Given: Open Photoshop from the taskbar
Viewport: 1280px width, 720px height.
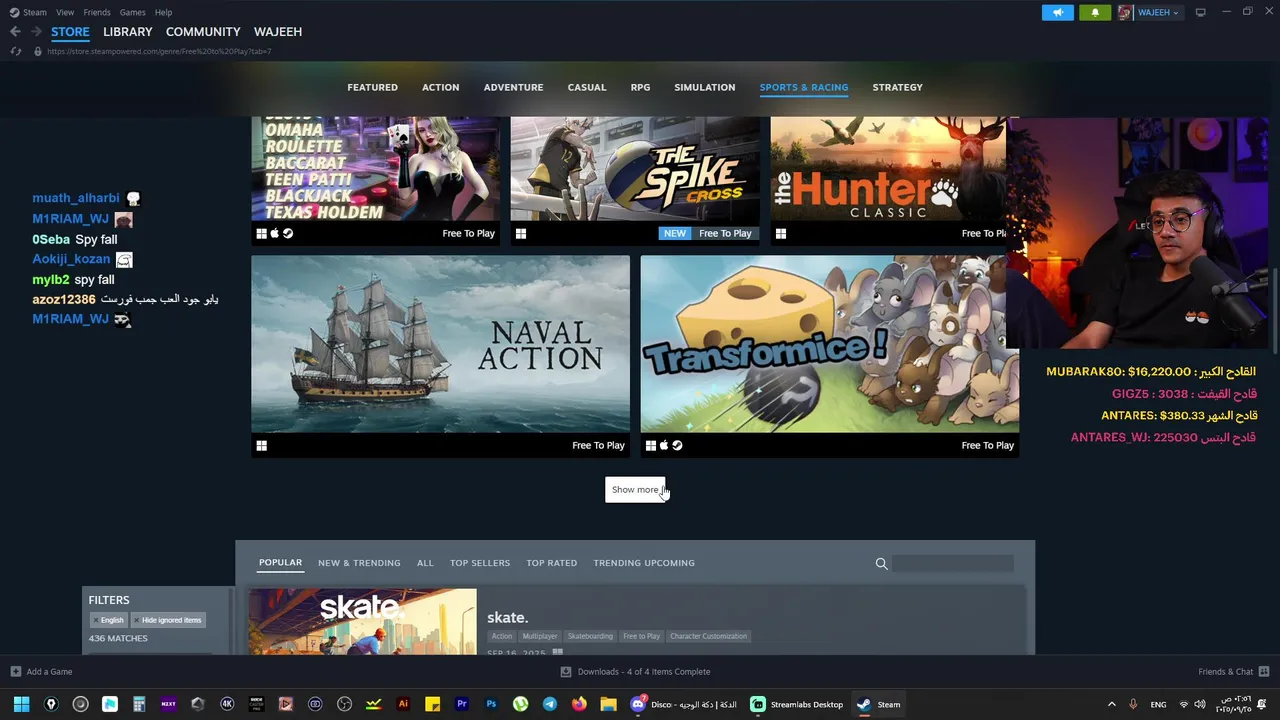Looking at the screenshot, I should [x=491, y=704].
